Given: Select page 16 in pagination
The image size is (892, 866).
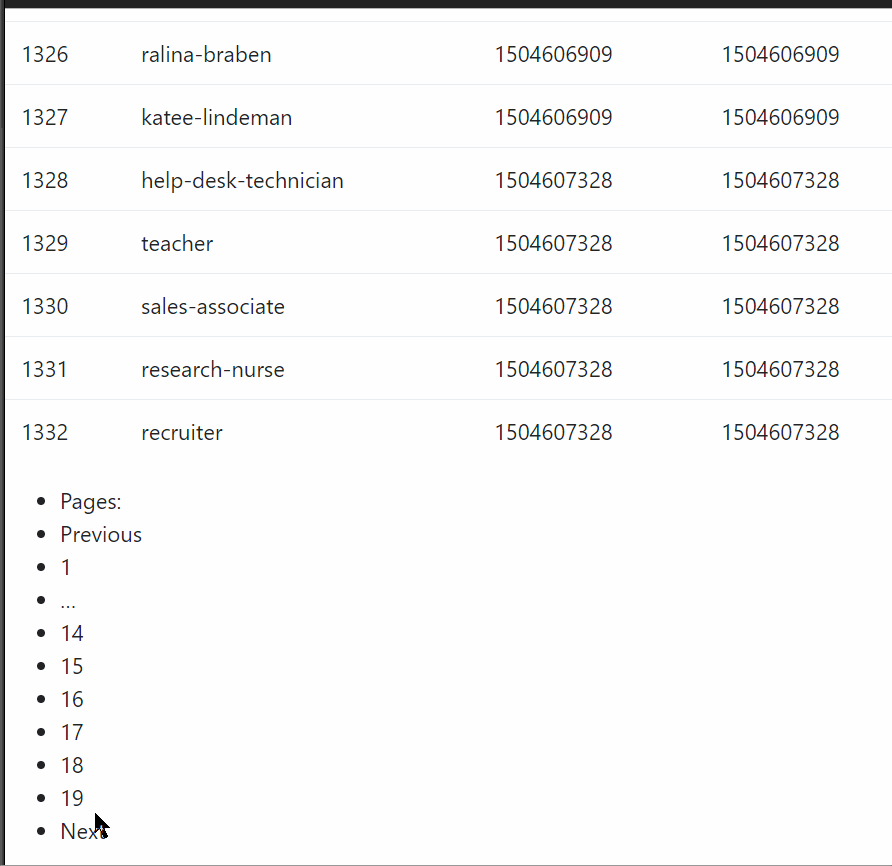Looking at the screenshot, I should pyautogui.click(x=72, y=700).
